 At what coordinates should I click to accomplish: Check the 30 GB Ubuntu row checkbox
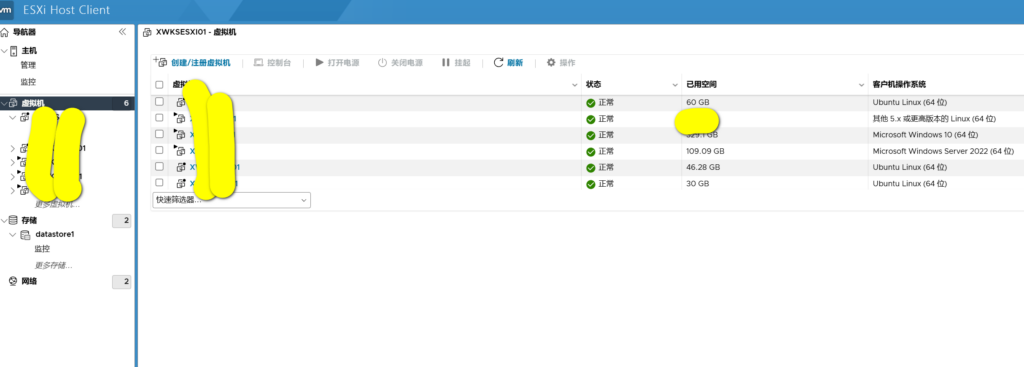pos(159,183)
